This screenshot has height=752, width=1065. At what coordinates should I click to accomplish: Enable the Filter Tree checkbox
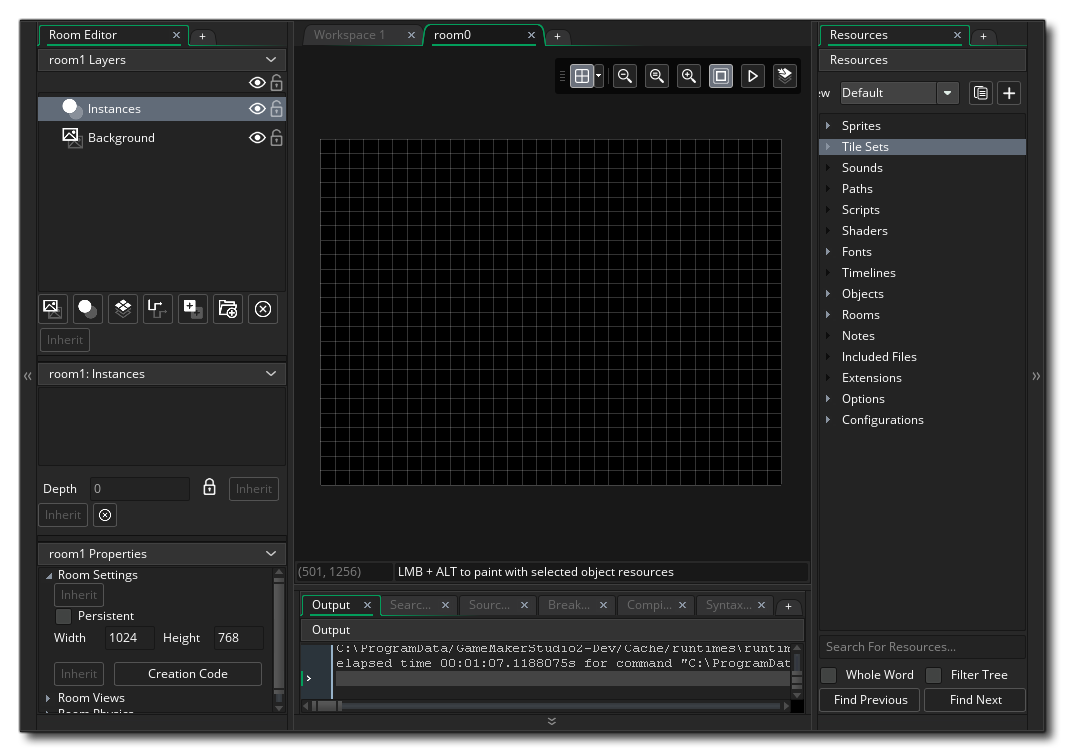(x=933, y=675)
